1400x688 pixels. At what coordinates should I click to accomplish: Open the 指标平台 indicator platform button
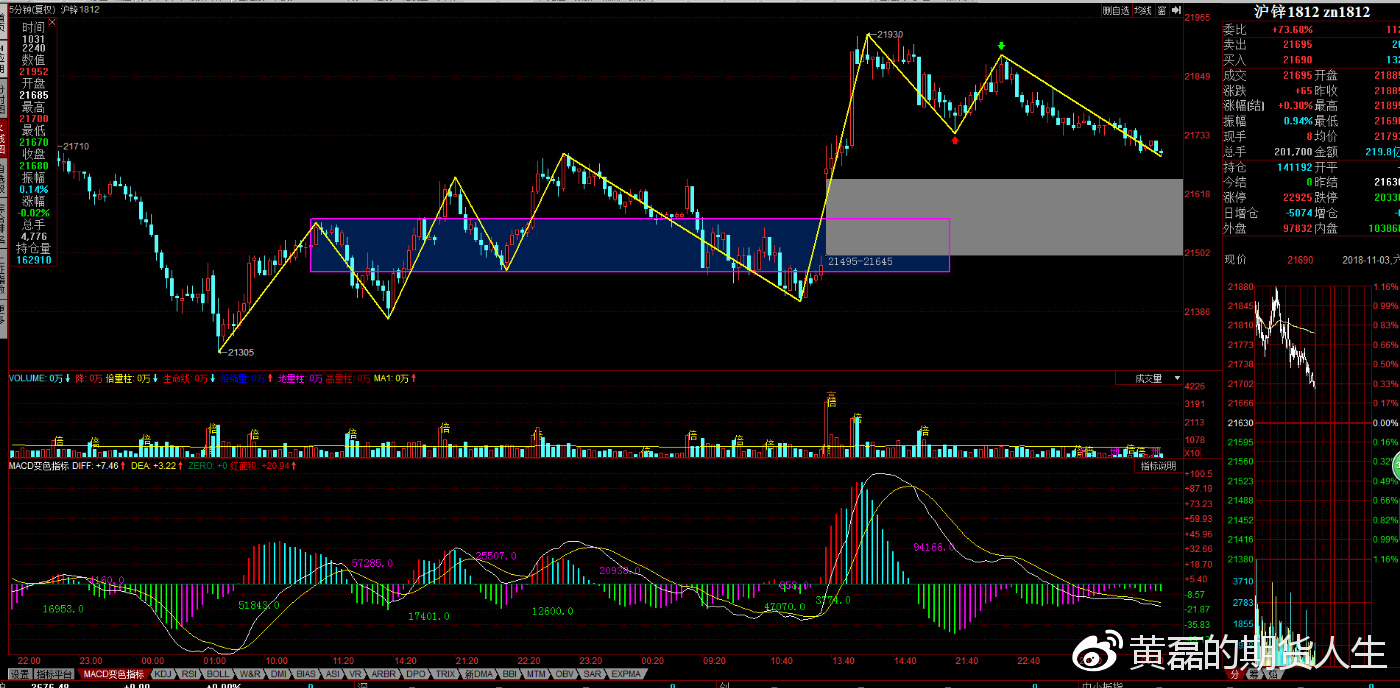click(x=55, y=674)
